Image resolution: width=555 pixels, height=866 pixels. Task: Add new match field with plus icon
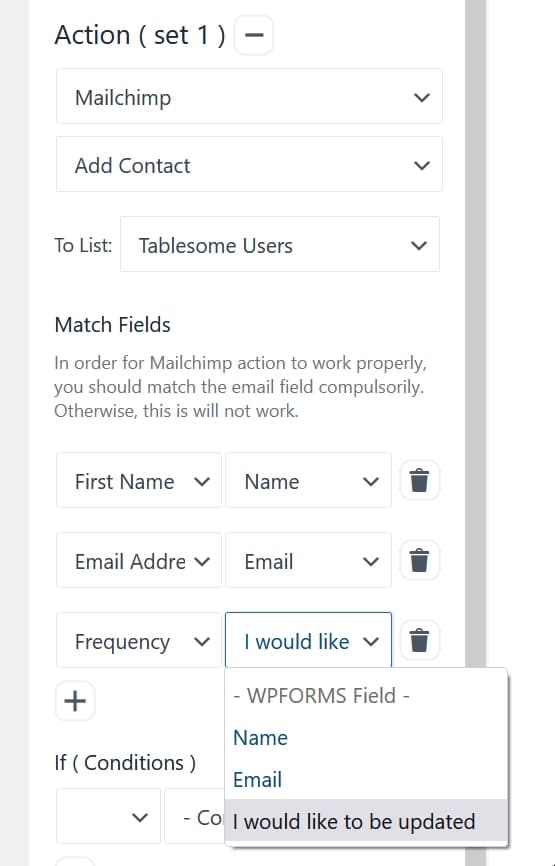75,701
